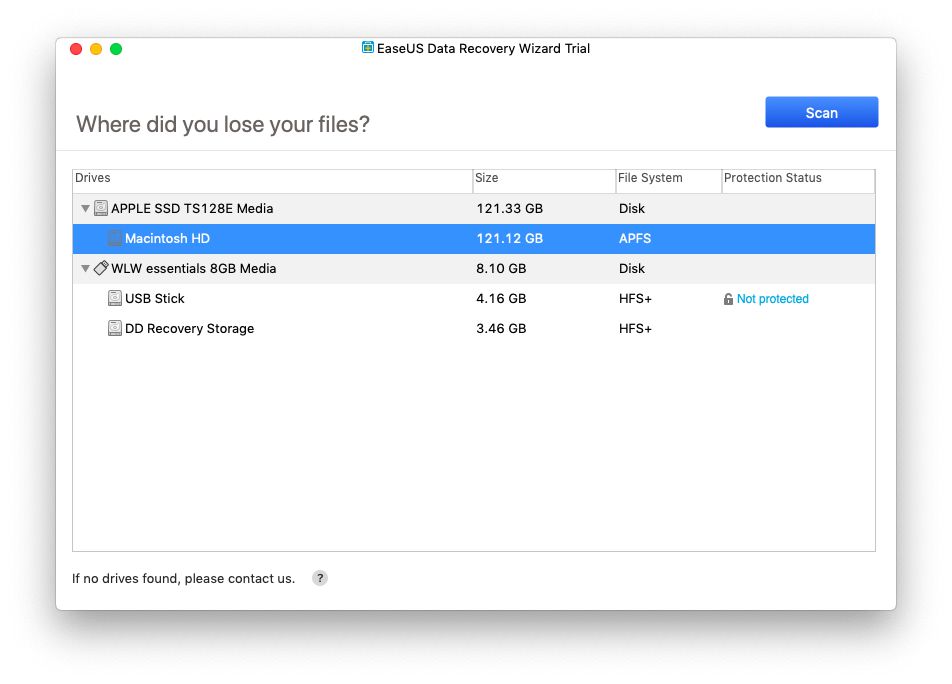Select the APPLE SSD TS128E Media row
The width and height of the screenshot is (952, 684).
(x=474, y=209)
